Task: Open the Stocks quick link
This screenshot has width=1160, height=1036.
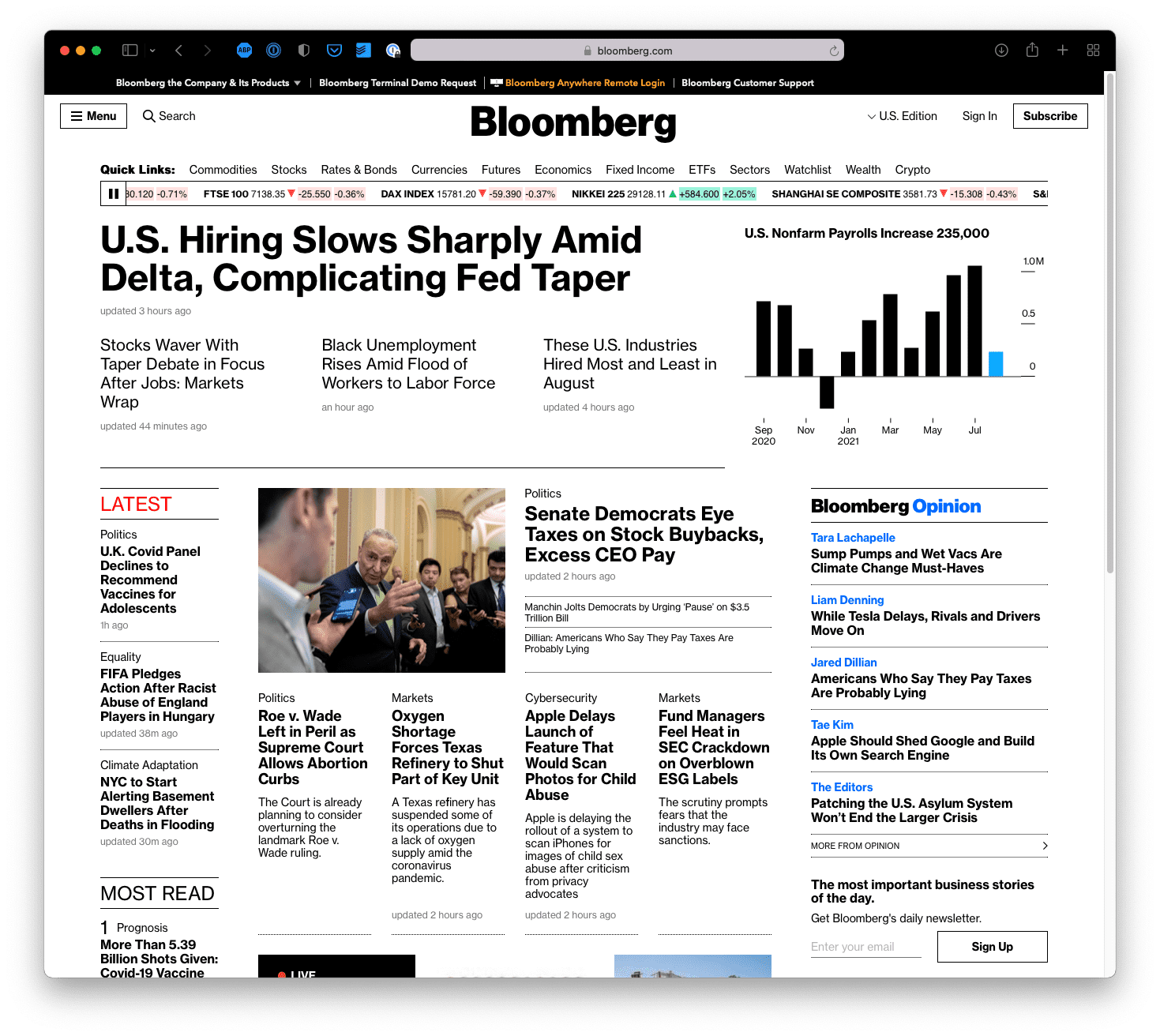Action: [289, 170]
